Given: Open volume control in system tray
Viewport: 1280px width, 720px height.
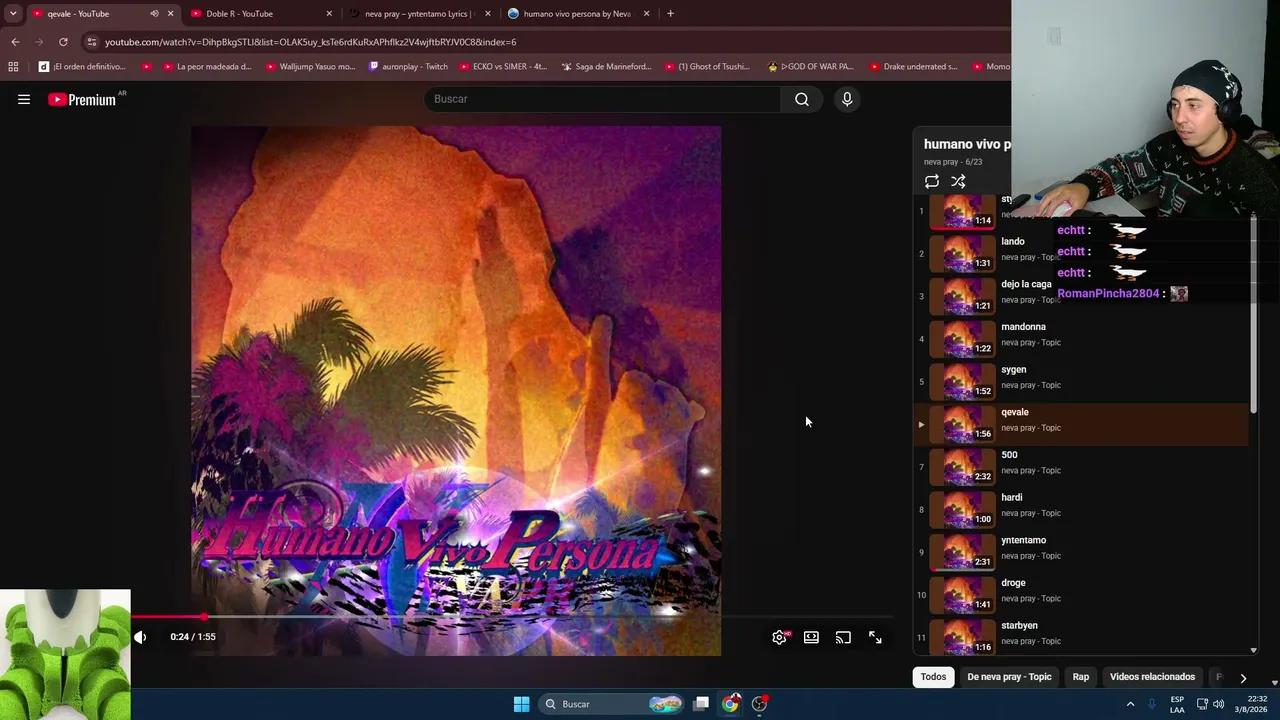Looking at the screenshot, I should (1218, 704).
